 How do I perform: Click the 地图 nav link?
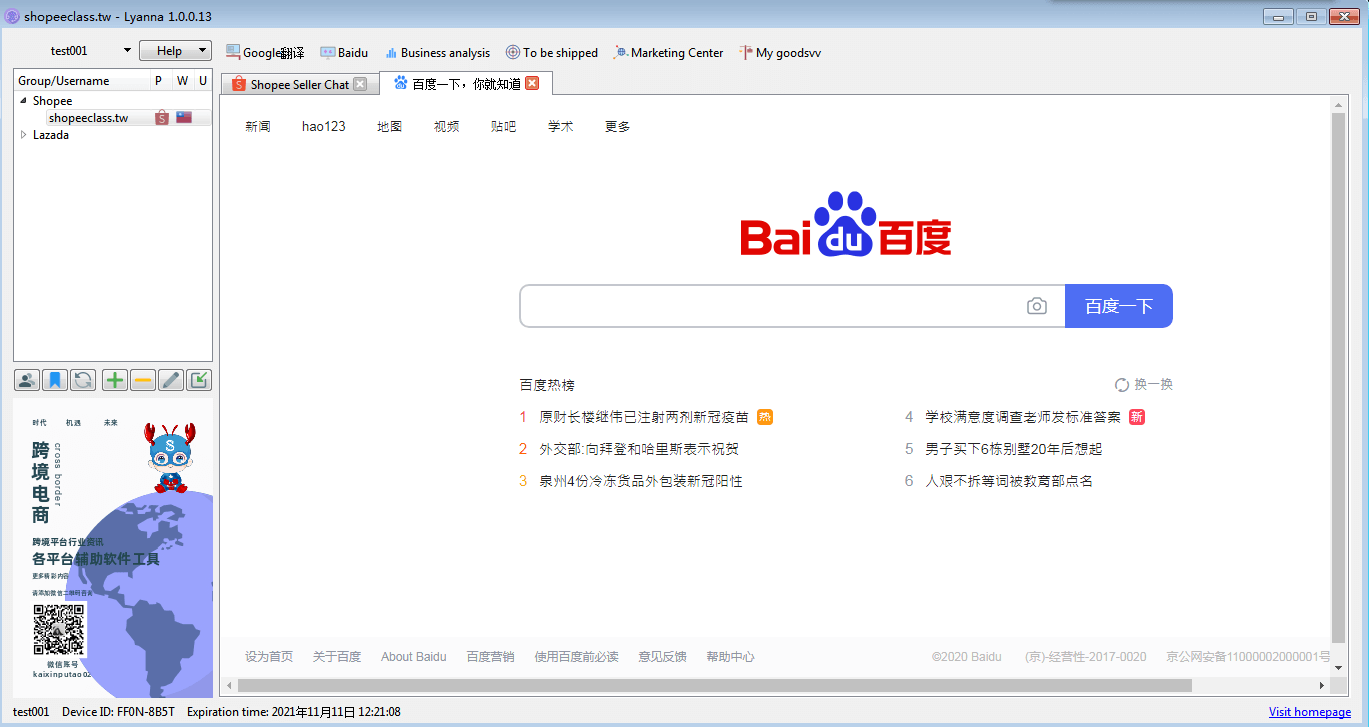tap(390, 127)
